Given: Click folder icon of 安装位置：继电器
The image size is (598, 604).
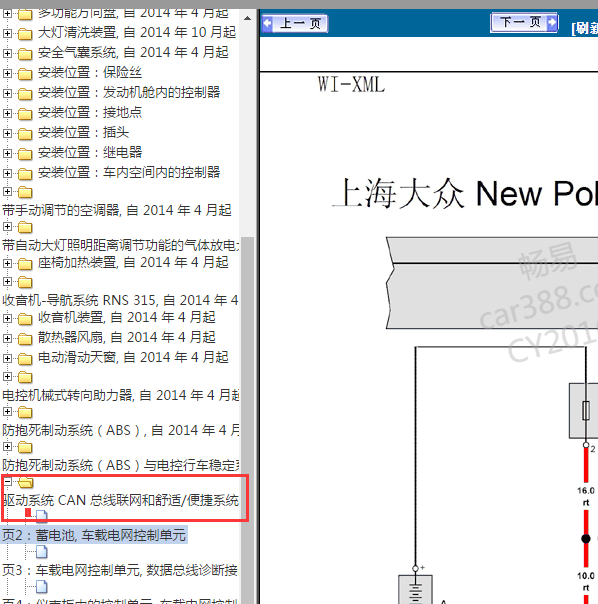Looking at the screenshot, I should [25, 154].
